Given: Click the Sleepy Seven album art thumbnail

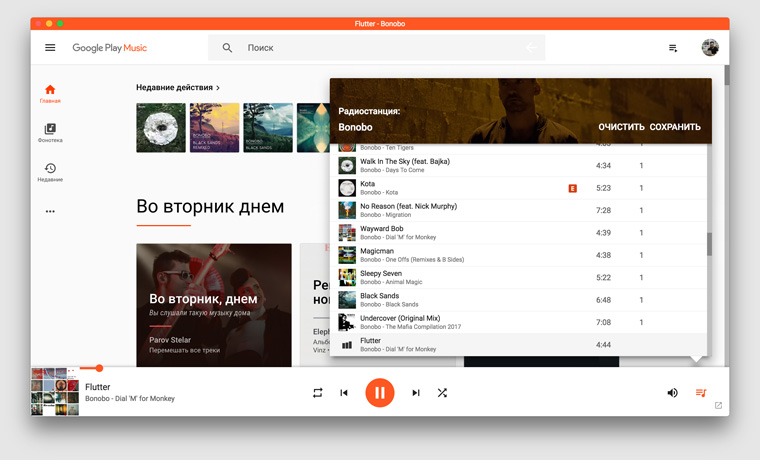Looking at the screenshot, I should [x=347, y=277].
